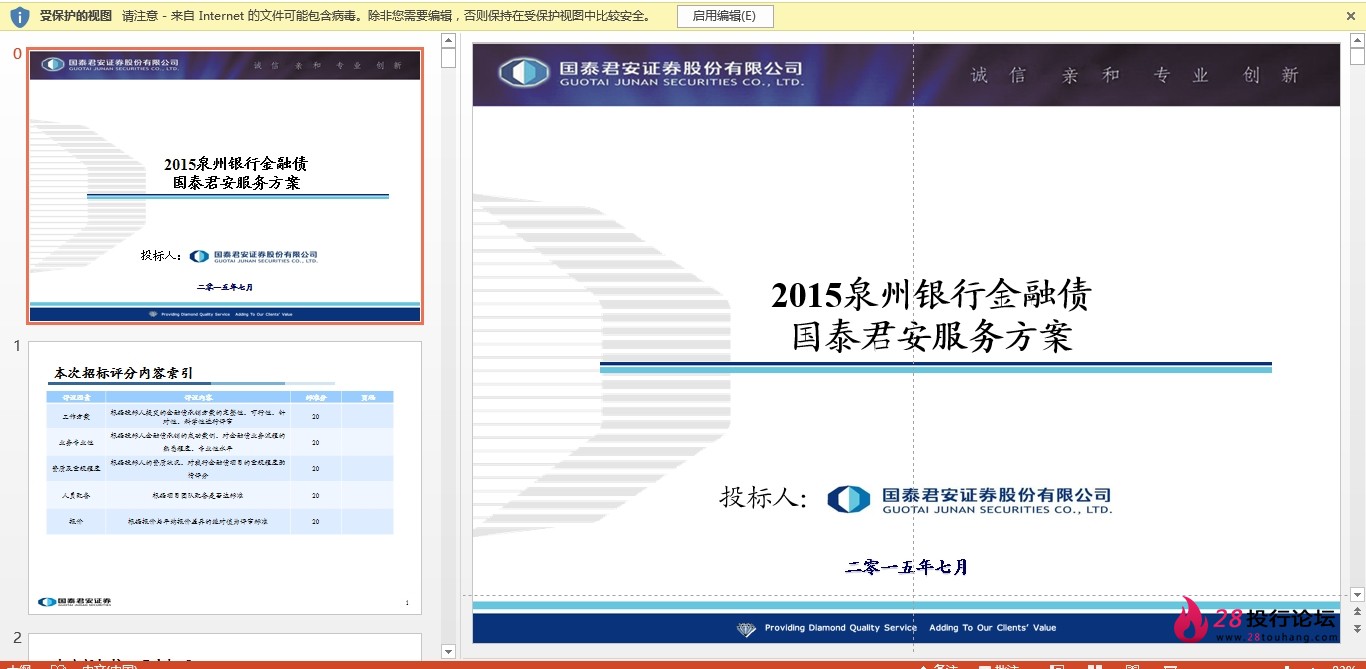Click the warning message text about Internet files
This screenshot has width=1366, height=669.
(388, 16)
